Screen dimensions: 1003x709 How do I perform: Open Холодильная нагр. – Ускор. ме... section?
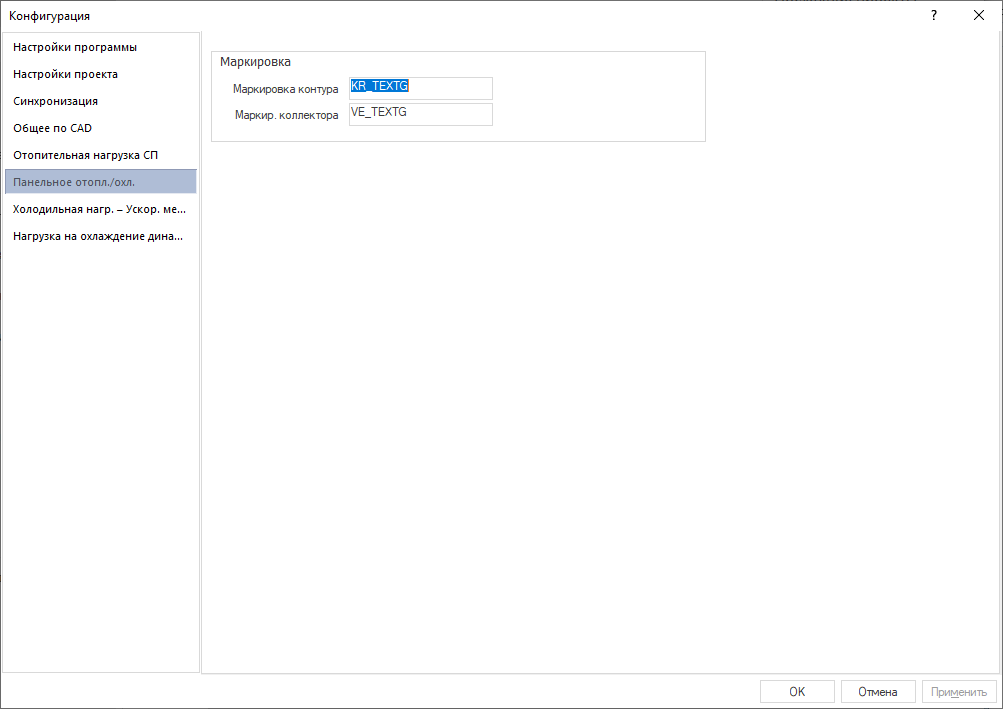point(100,209)
